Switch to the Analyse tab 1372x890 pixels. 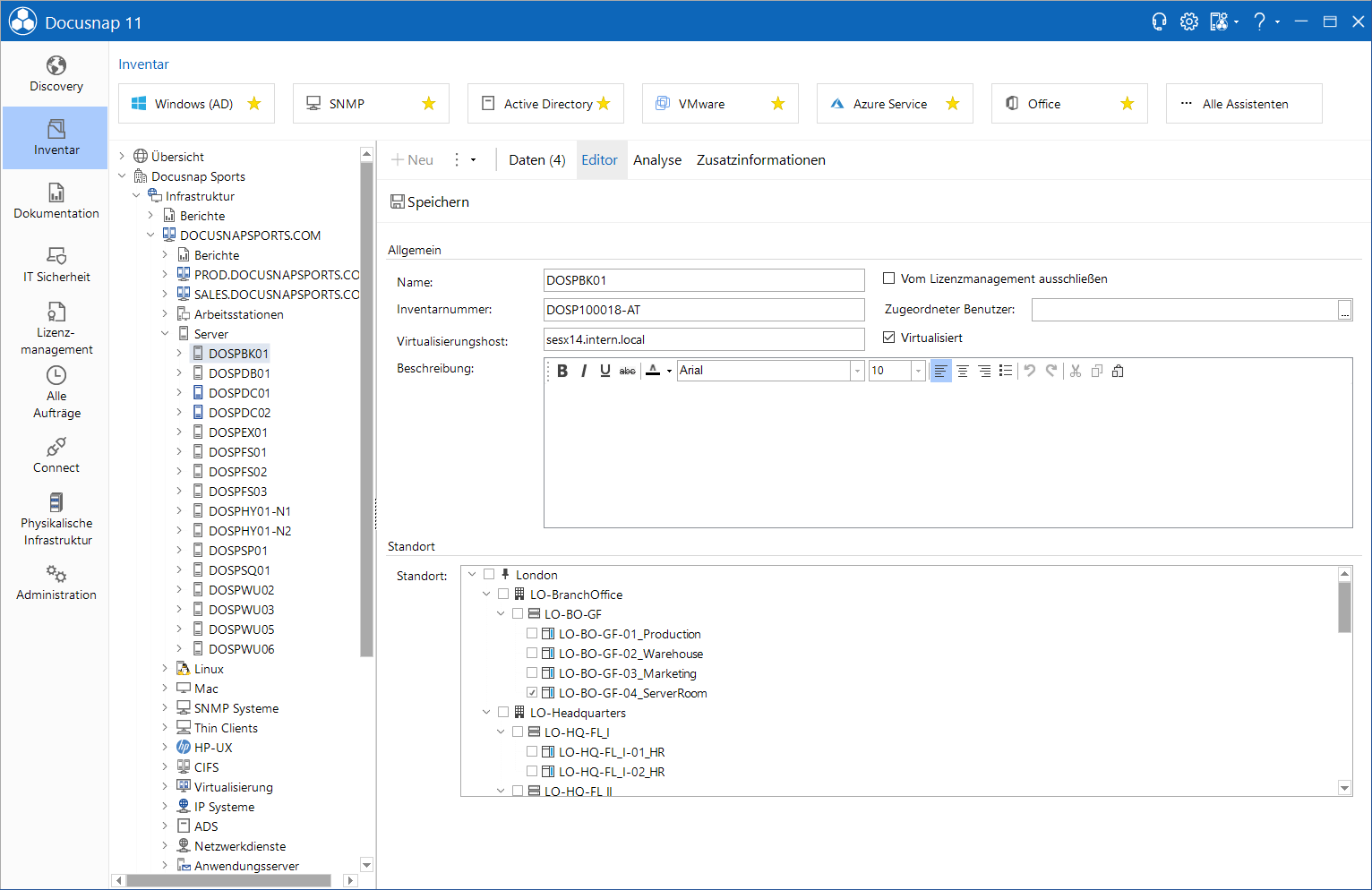pyautogui.click(x=657, y=160)
